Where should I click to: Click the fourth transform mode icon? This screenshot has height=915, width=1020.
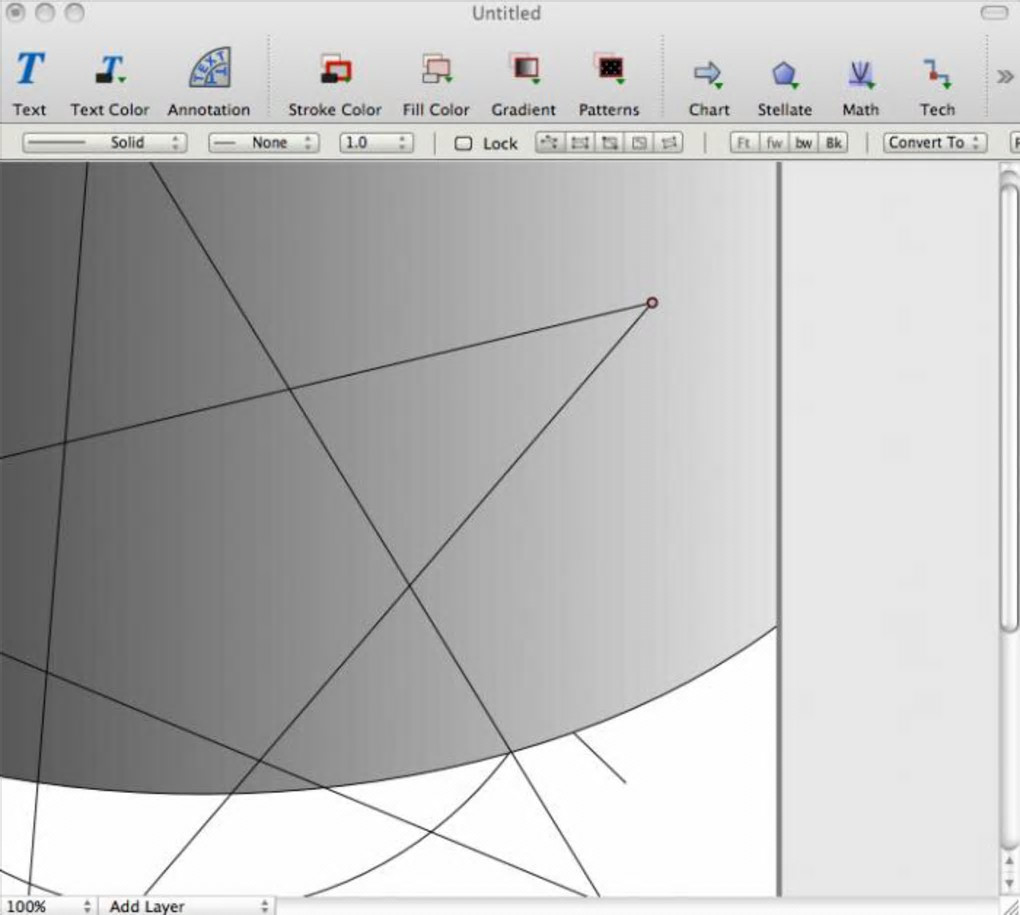(639, 143)
